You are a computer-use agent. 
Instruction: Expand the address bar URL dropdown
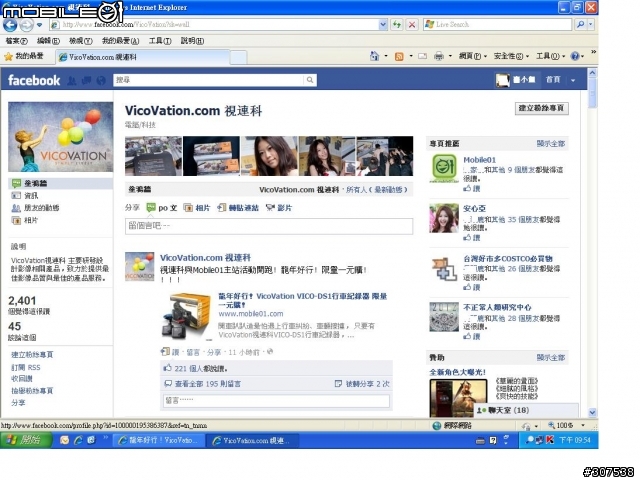coord(383,24)
